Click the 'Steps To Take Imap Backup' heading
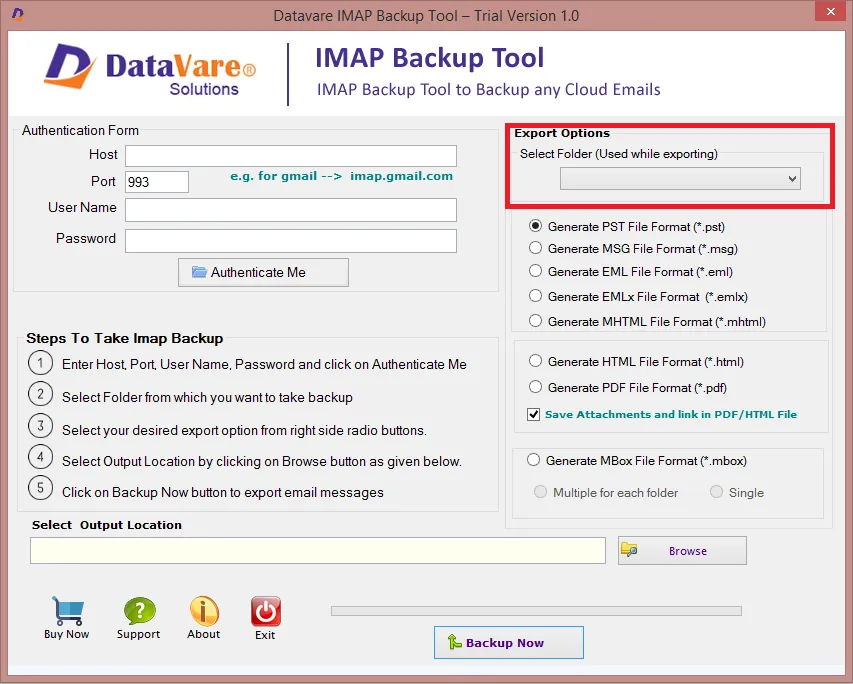Image resolution: width=853 pixels, height=684 pixels. (125, 338)
